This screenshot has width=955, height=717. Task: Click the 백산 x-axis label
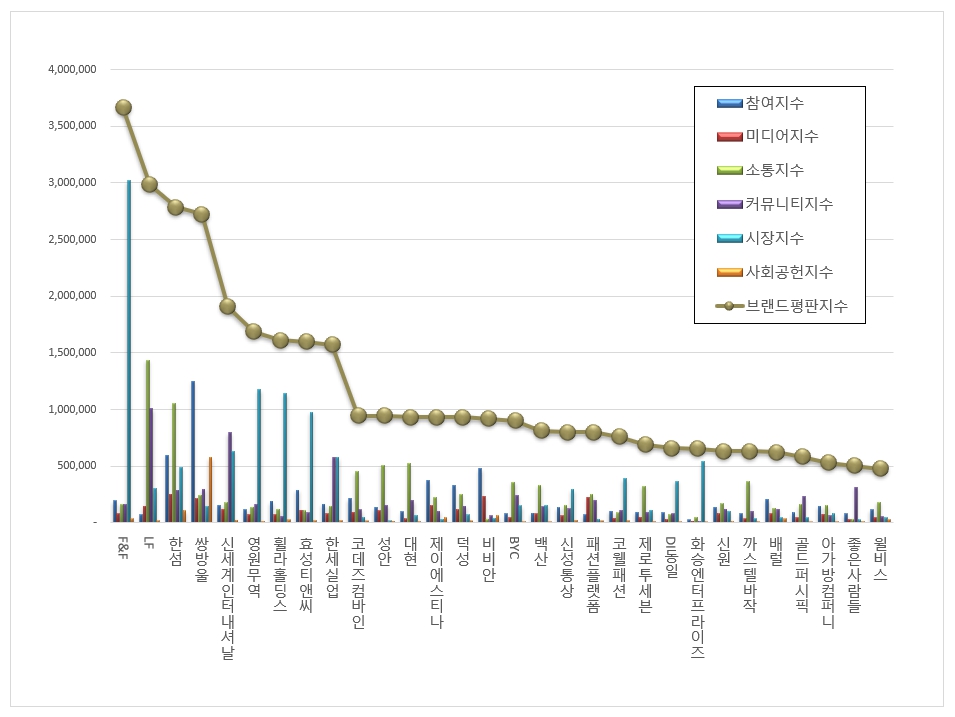tap(541, 551)
